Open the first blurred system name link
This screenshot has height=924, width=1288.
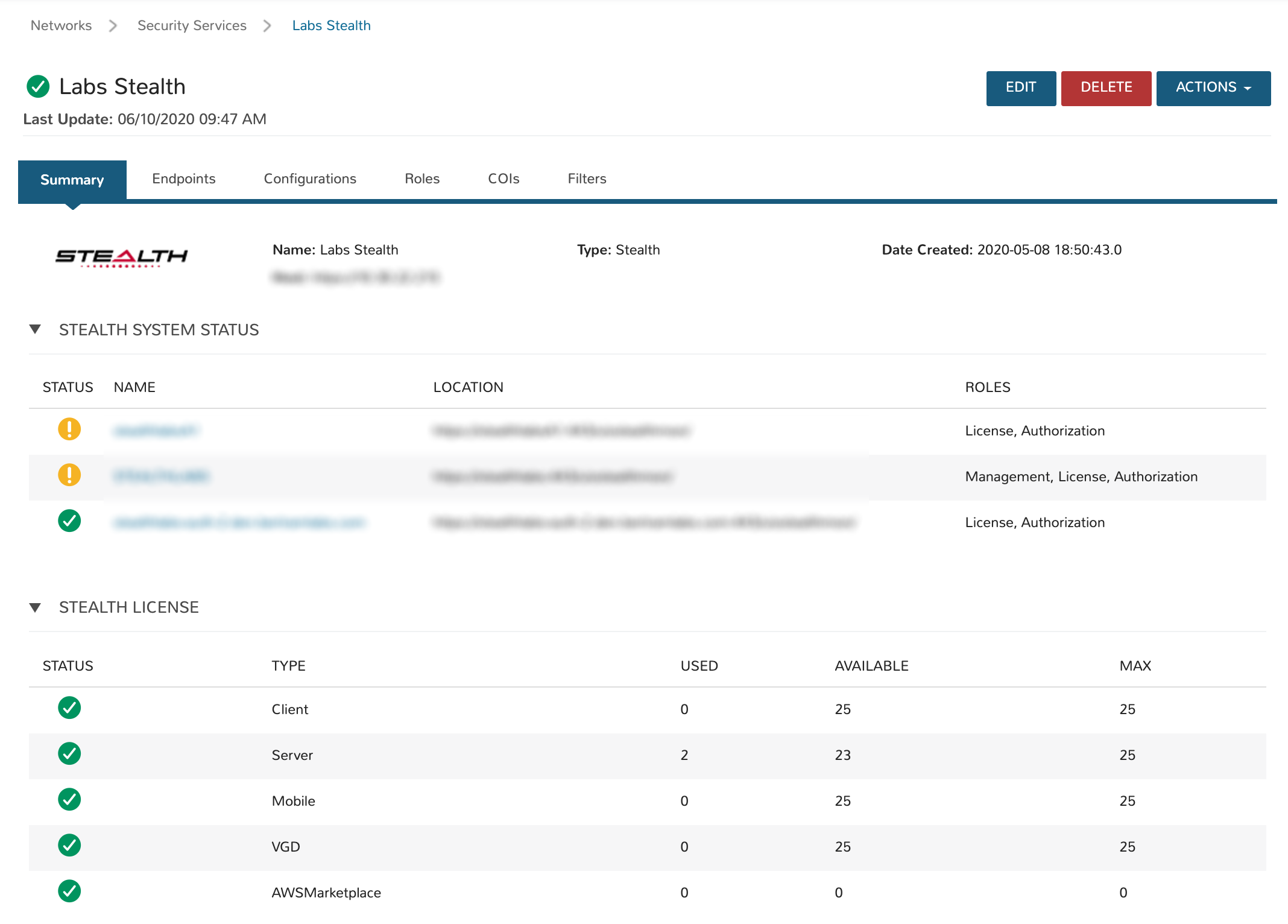click(x=156, y=431)
